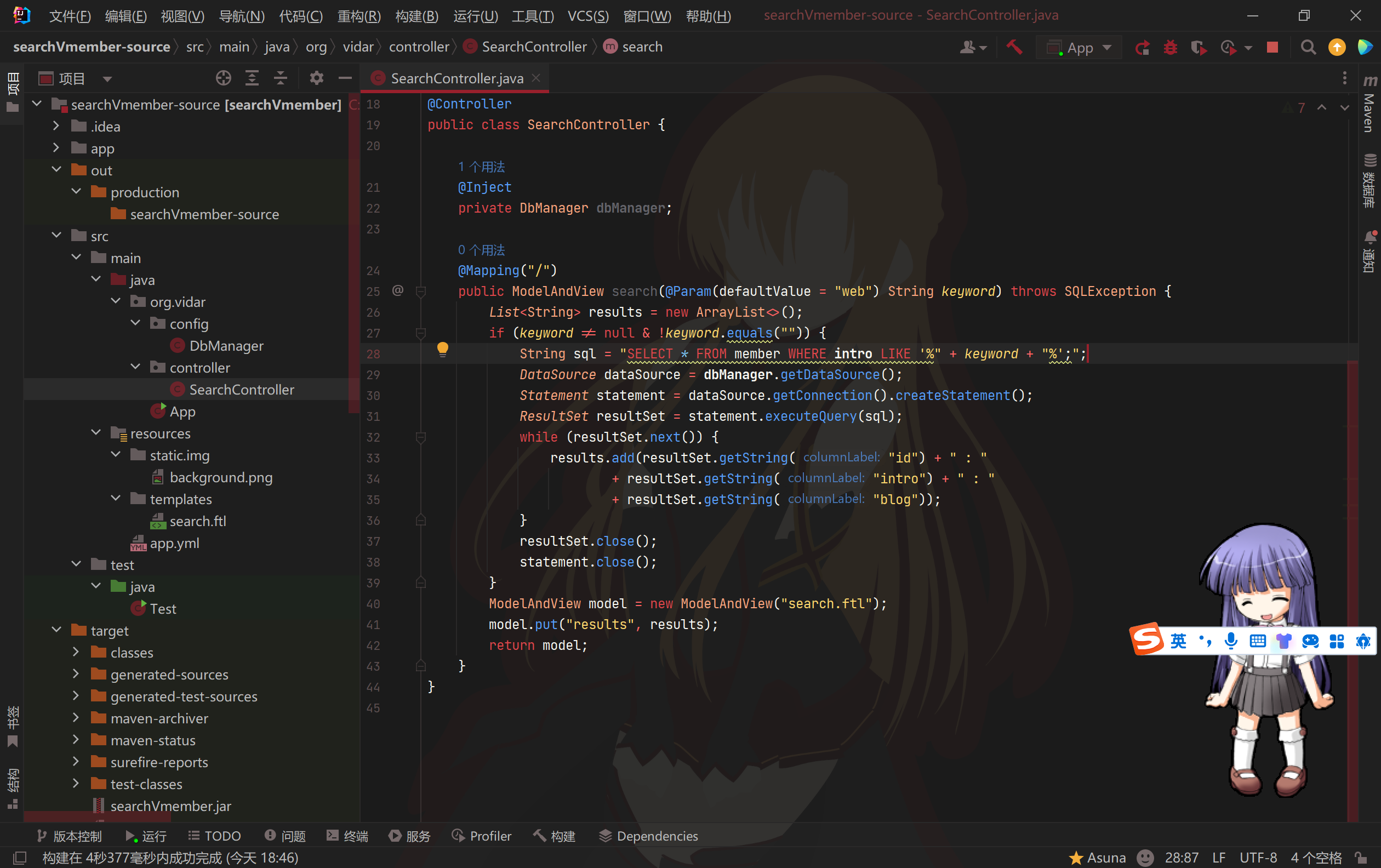Screen dimensions: 1381x868
Task: Click the UTF-8 encoding in status bar
Action: pos(1258,858)
